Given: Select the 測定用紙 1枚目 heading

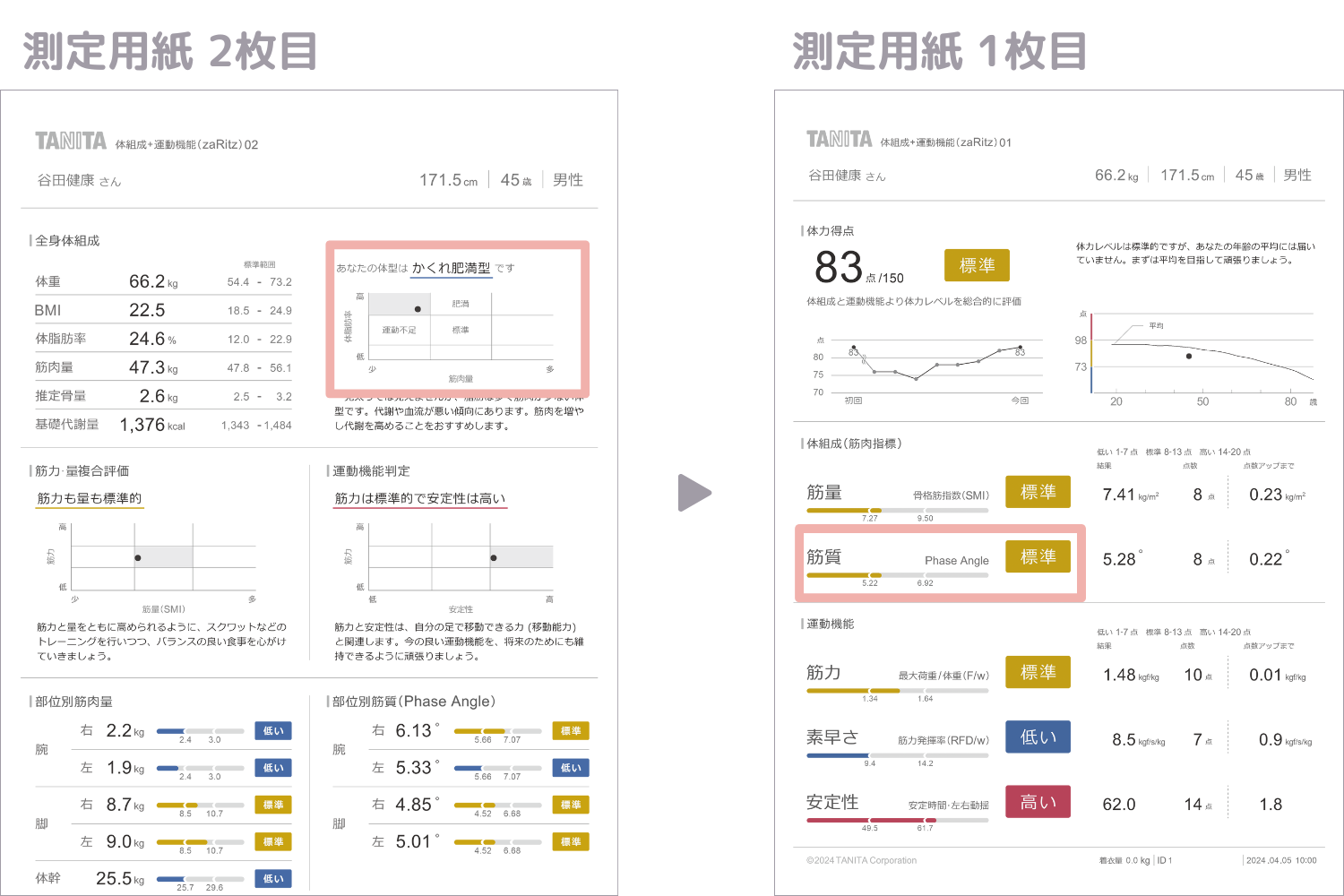Looking at the screenshot, I should (x=937, y=51).
